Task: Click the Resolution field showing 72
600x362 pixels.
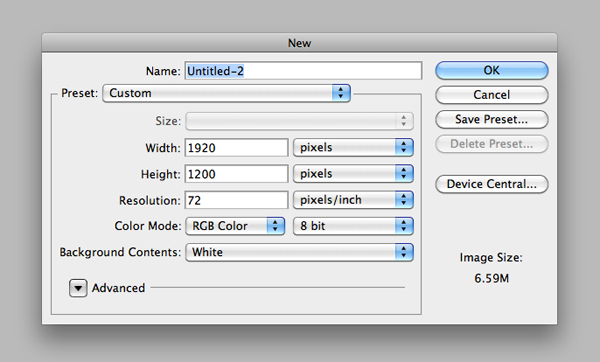Action: 236,200
